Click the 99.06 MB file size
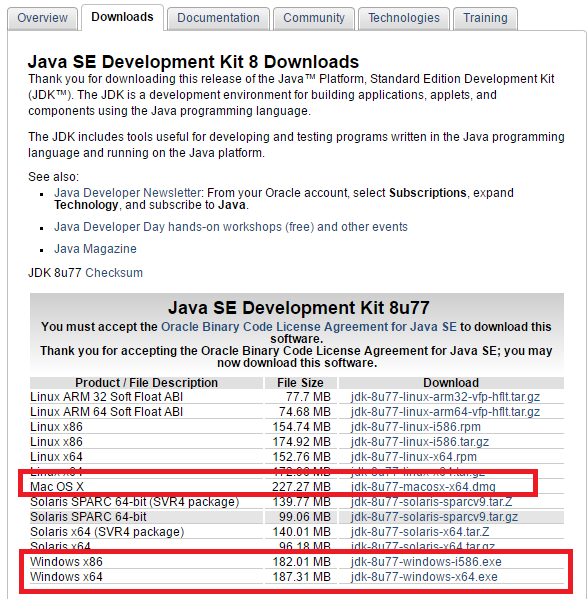 pos(304,516)
